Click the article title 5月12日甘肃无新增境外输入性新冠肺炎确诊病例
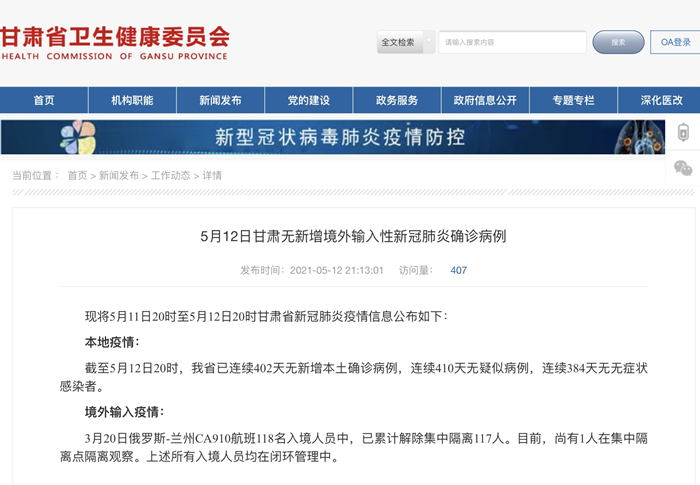Image resolution: width=700 pixels, height=485 pixels. [353, 236]
